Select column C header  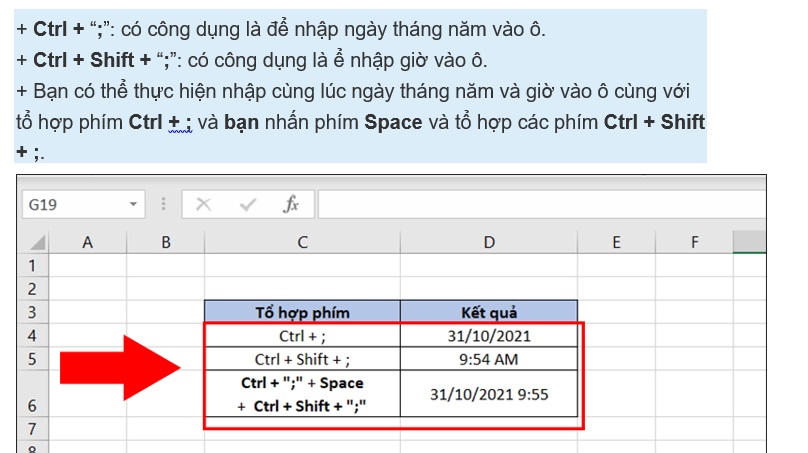coord(302,243)
